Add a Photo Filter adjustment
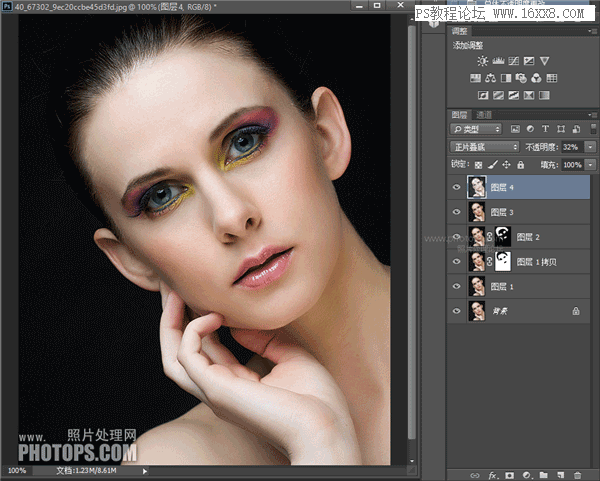The image size is (600, 481). pyautogui.click(x=521, y=78)
